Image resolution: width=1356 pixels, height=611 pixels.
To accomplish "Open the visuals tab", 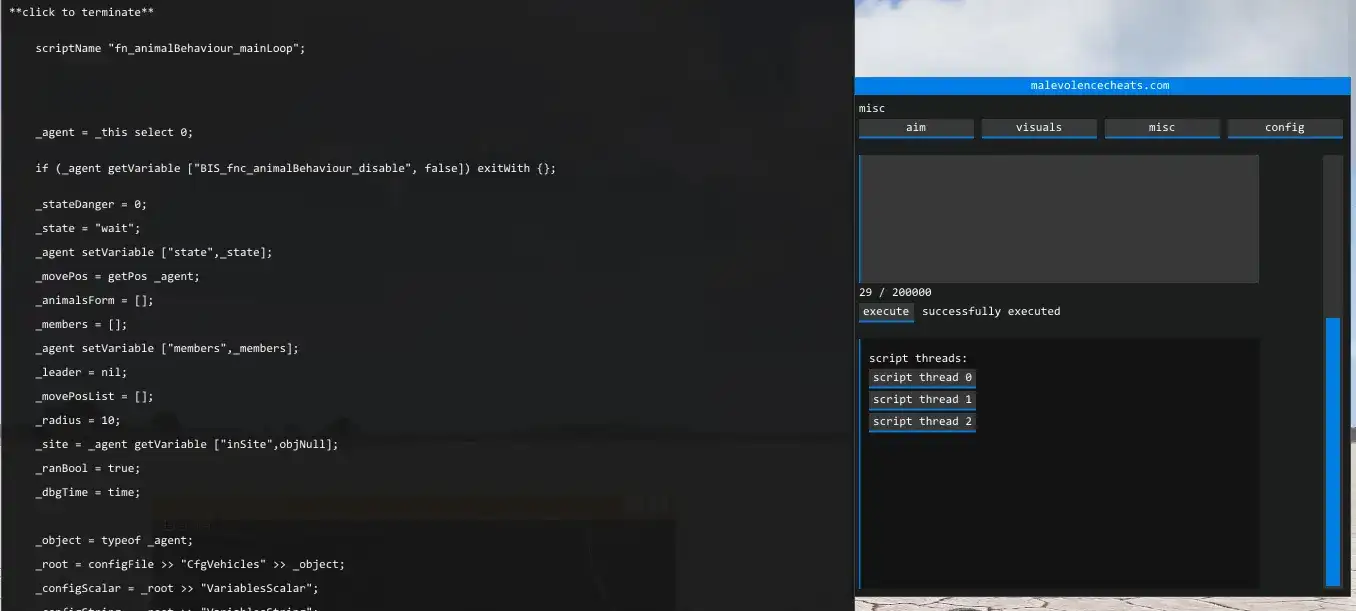I will click(x=1038, y=127).
